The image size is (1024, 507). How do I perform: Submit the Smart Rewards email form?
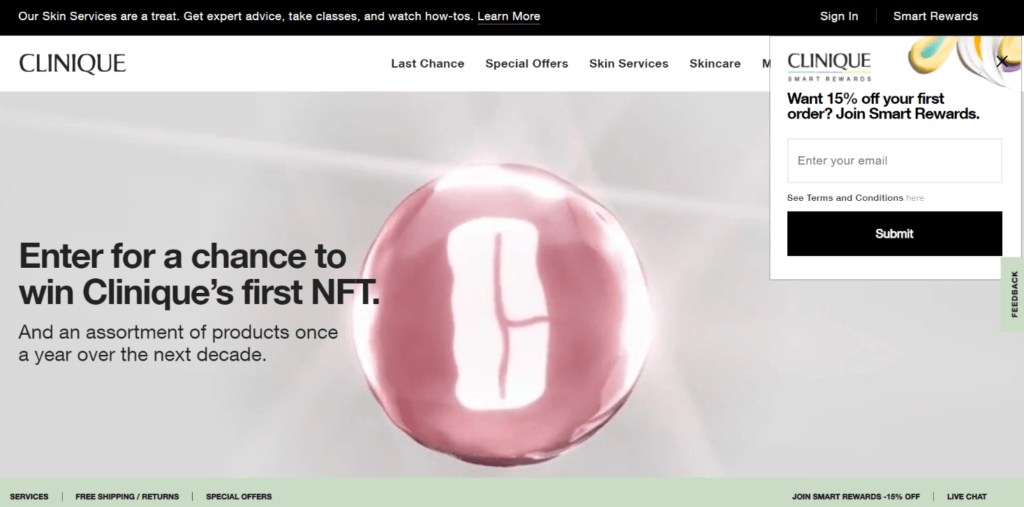pos(894,233)
